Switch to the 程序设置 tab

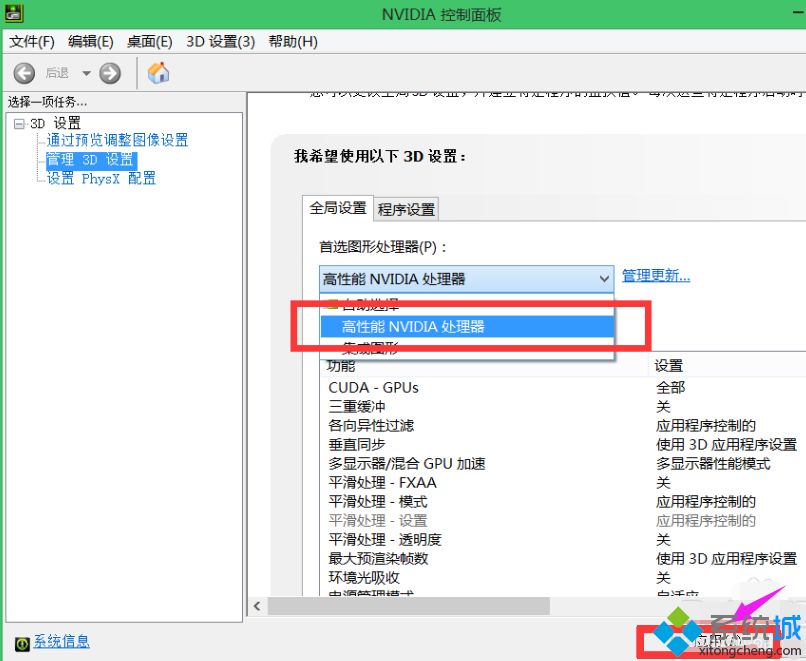point(406,209)
